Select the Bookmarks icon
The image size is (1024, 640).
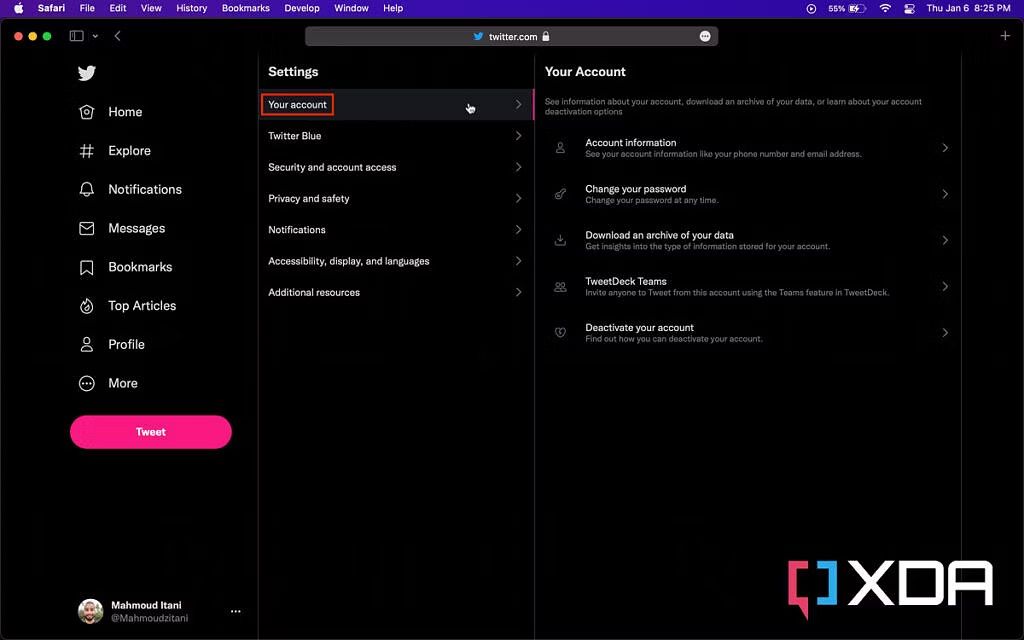[87, 267]
